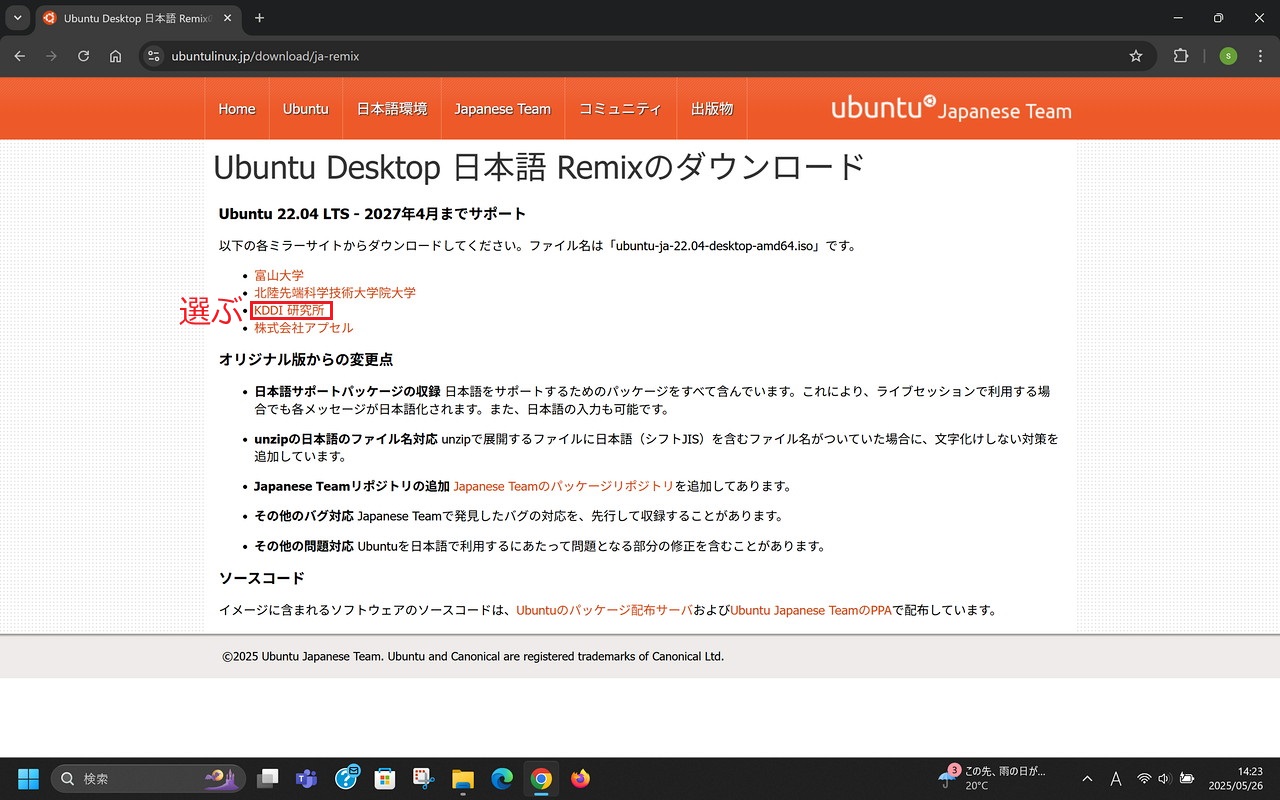Image resolution: width=1280 pixels, height=800 pixels.
Task: Show hidden tray icons chevron
Action: pos(1087,778)
